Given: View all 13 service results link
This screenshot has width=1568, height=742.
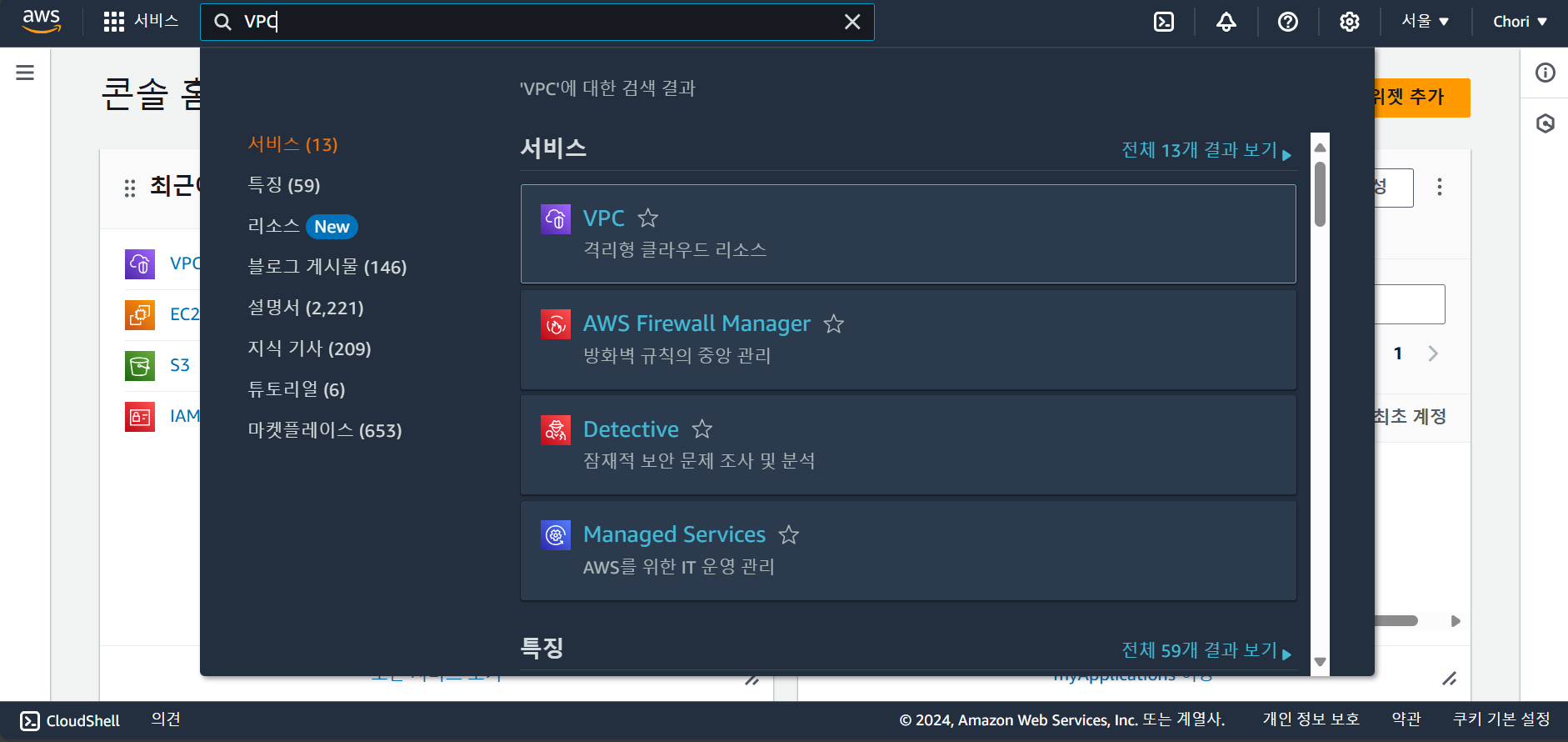Looking at the screenshot, I should [x=1206, y=150].
